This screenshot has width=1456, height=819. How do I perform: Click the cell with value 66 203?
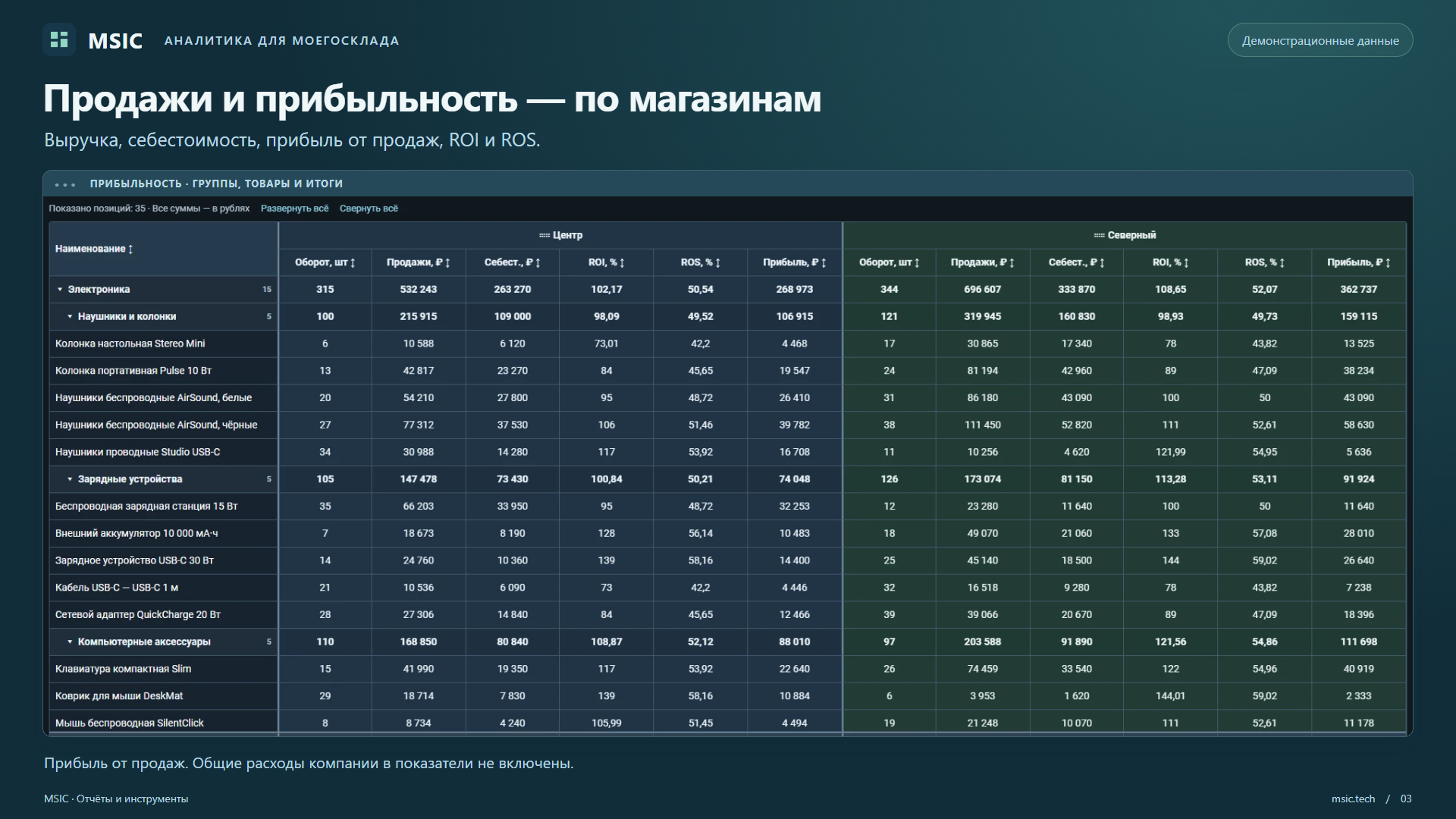(x=419, y=507)
